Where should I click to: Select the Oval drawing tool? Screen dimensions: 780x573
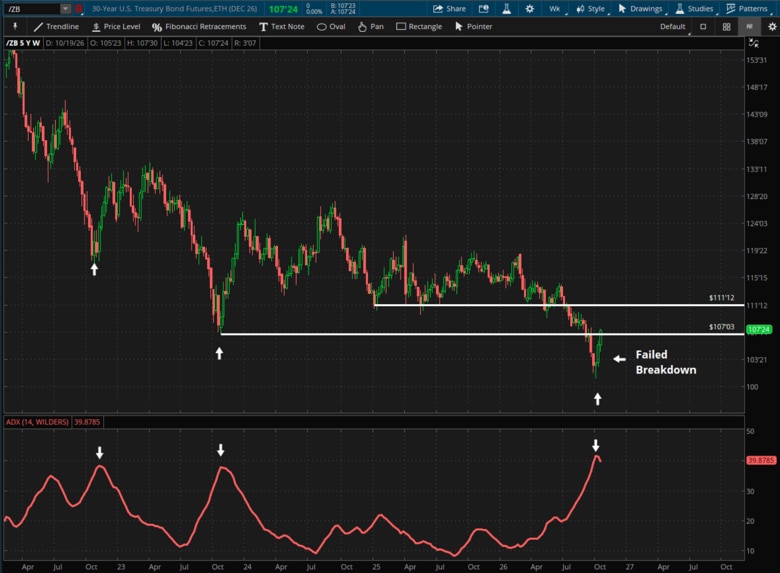(x=331, y=26)
